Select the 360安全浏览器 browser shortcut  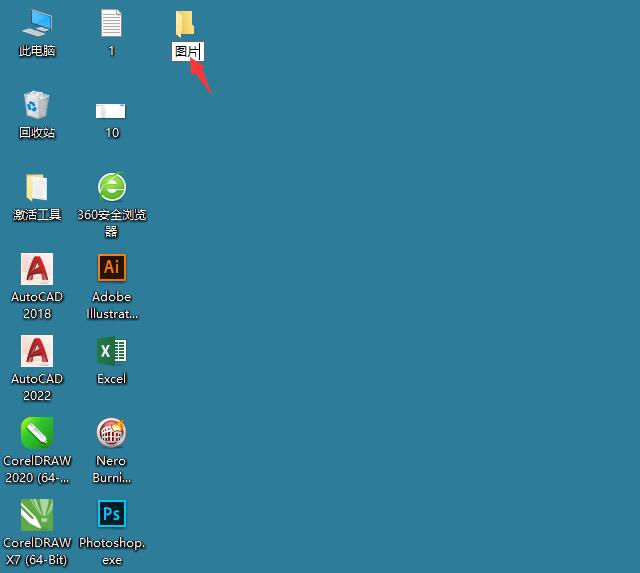tap(112, 187)
